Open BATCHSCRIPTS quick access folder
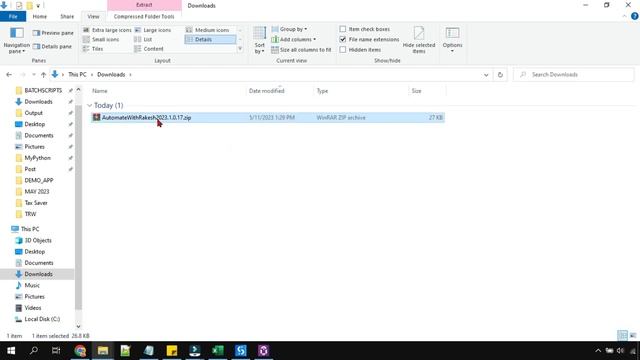Screen dimensions: 640x360 click(43, 90)
